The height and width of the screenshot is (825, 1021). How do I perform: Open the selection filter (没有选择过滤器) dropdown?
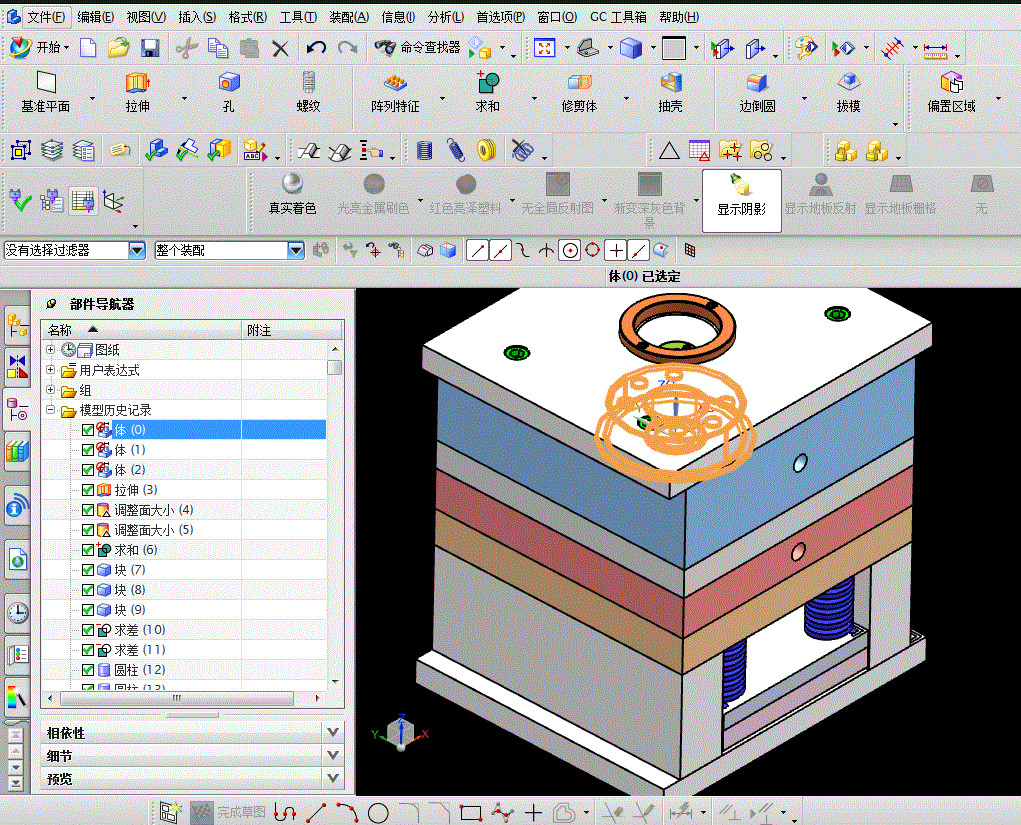coord(137,250)
